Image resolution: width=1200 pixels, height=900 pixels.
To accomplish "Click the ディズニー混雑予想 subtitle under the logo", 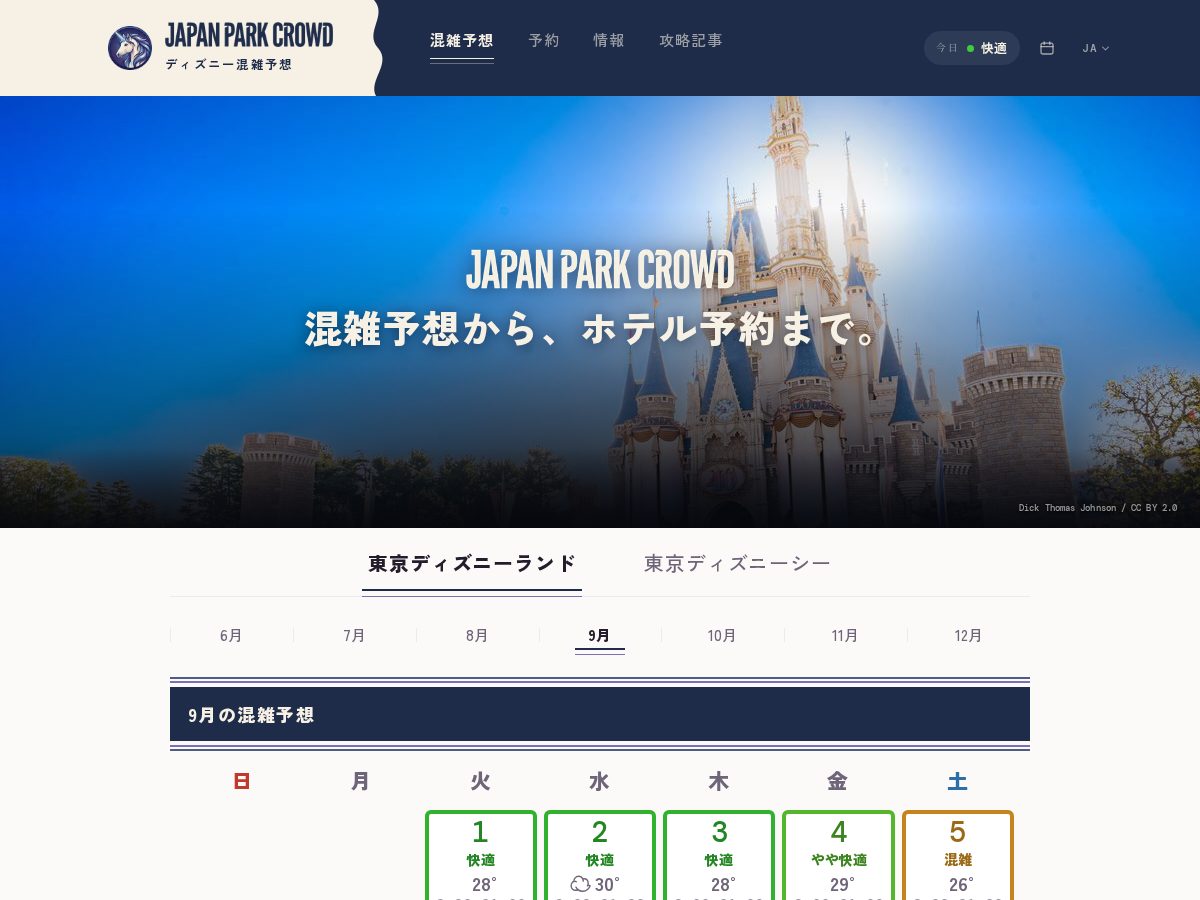I will [229, 65].
